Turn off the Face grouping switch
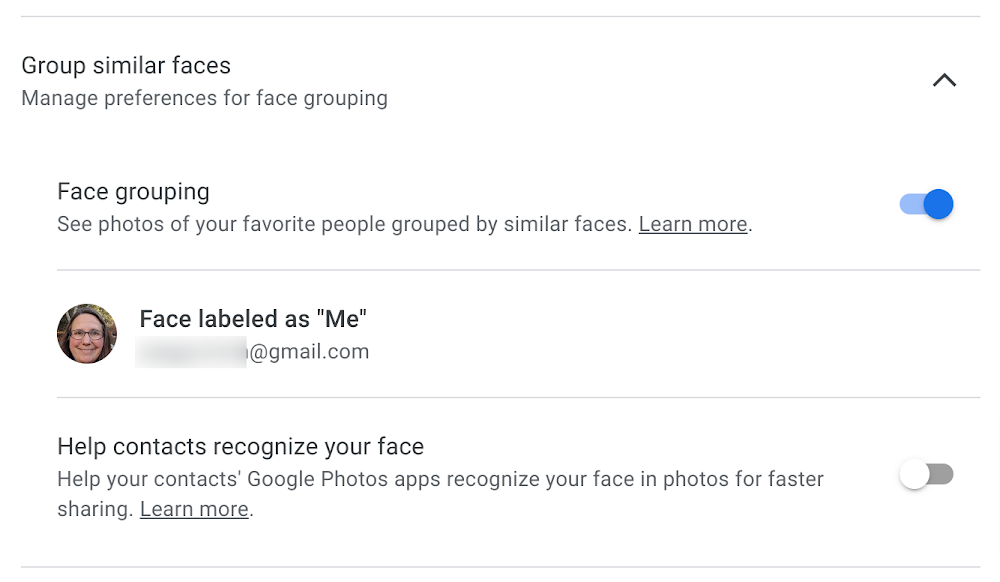Screen dimensions: 1000x582 click(x=926, y=205)
